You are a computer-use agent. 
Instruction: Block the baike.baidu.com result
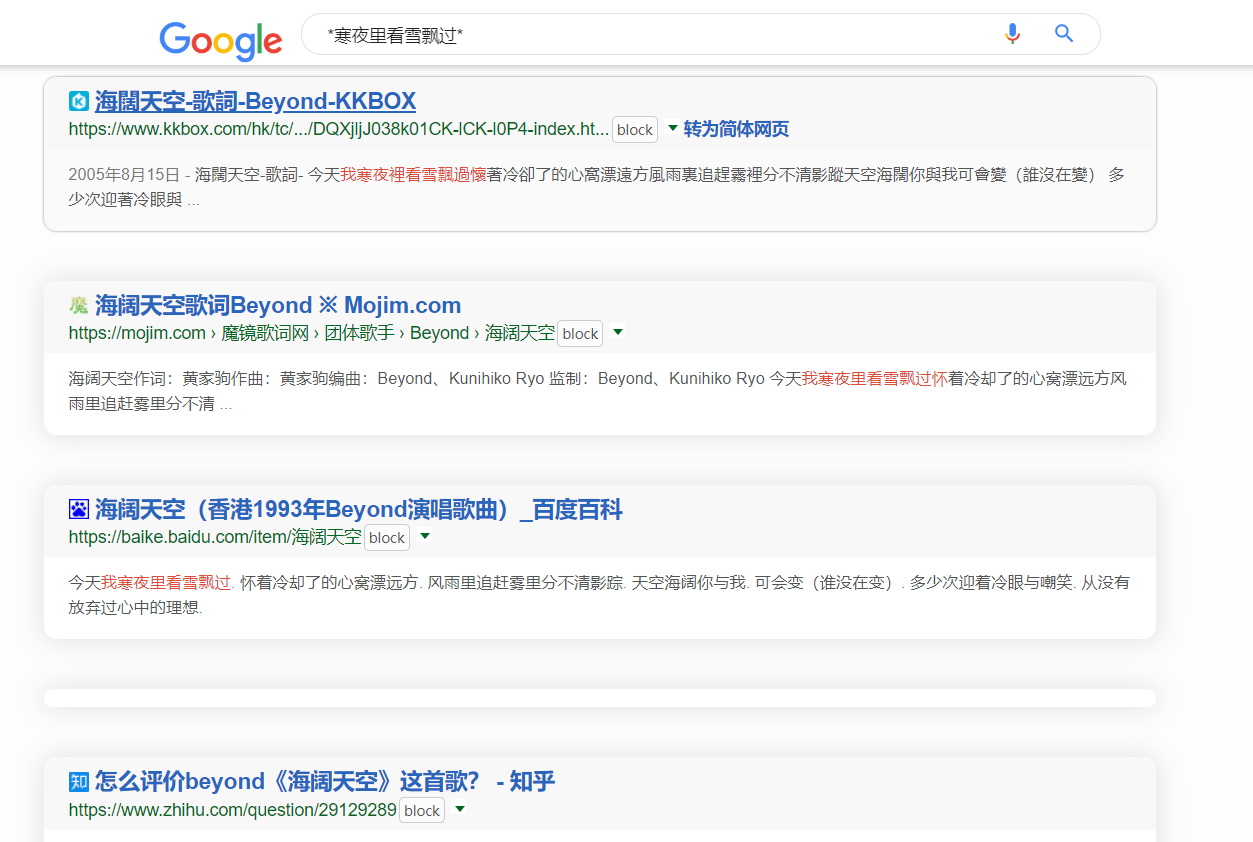(387, 538)
